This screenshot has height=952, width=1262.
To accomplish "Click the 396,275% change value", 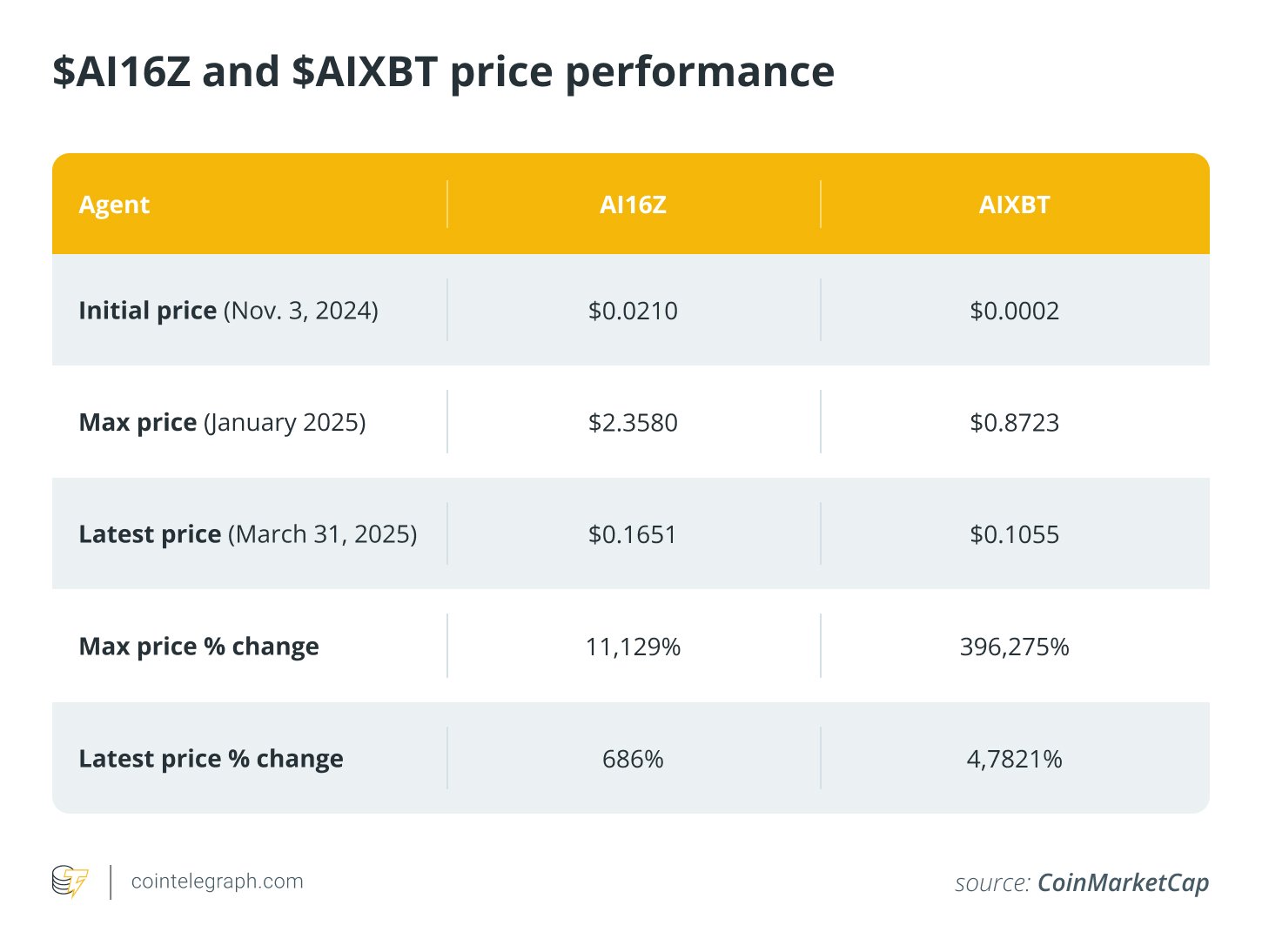I will pyautogui.click(x=1014, y=647).
